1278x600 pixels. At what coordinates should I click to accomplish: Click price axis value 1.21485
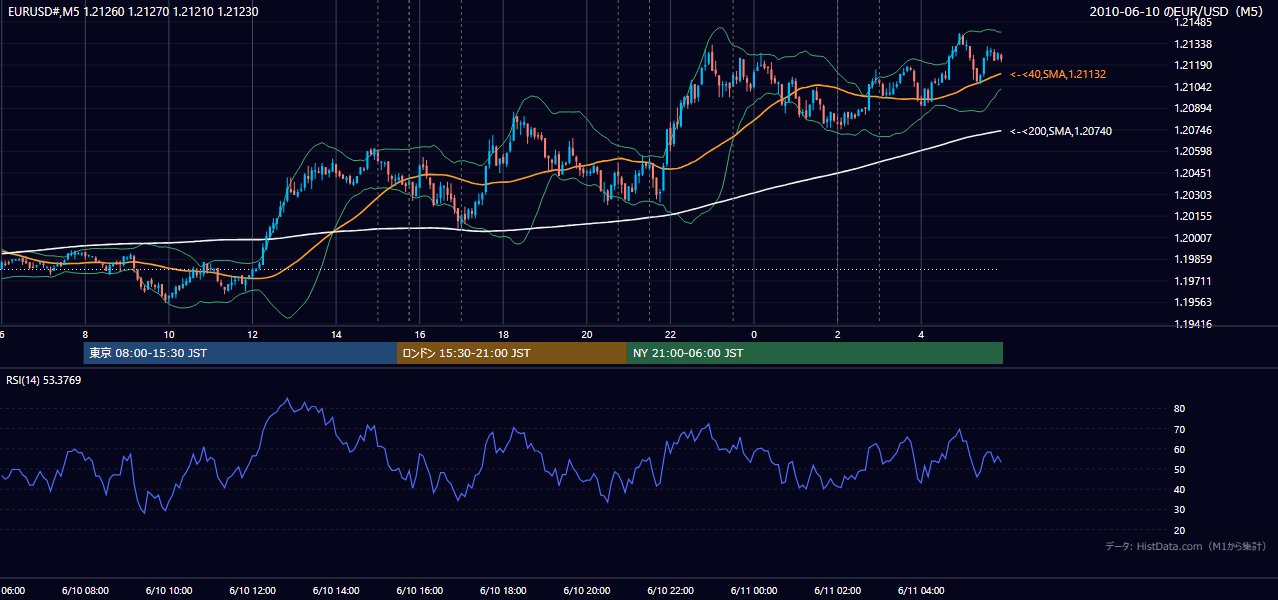tap(1193, 22)
